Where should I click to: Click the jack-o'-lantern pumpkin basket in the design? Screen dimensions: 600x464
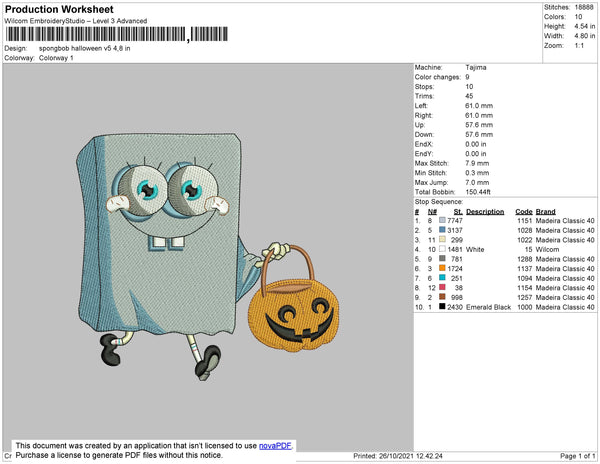293,299
